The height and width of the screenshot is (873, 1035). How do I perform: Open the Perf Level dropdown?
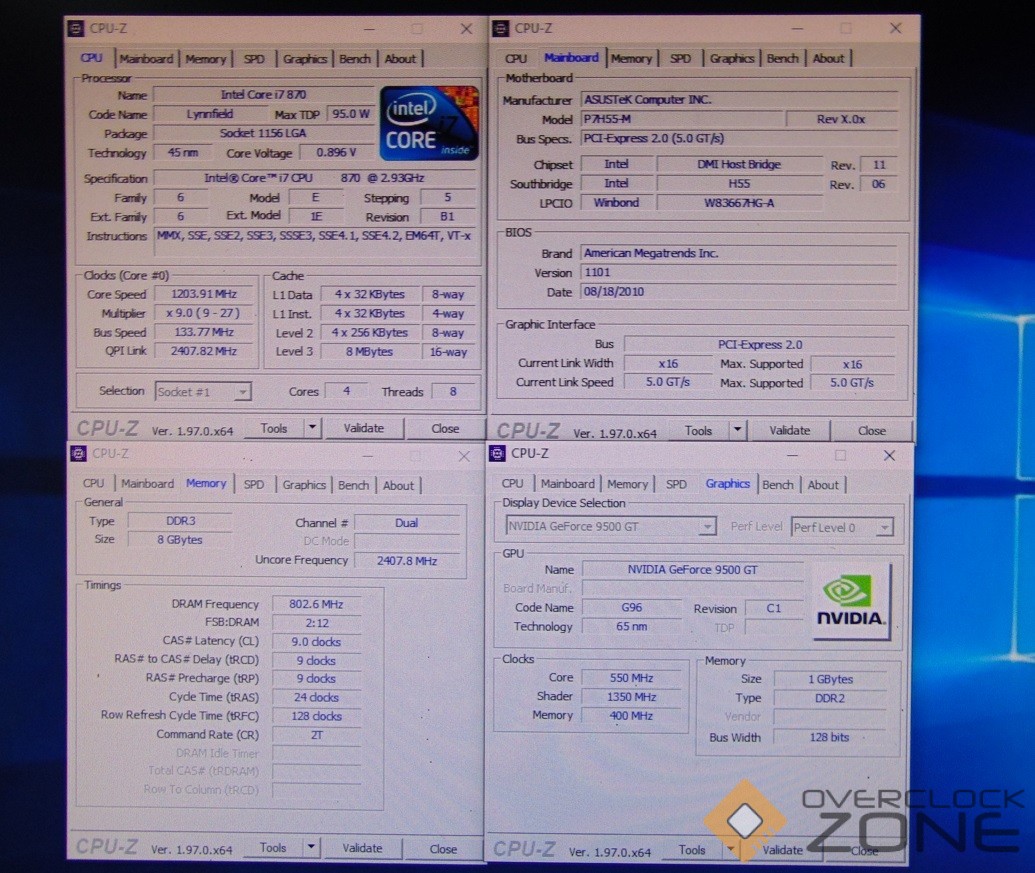click(883, 527)
